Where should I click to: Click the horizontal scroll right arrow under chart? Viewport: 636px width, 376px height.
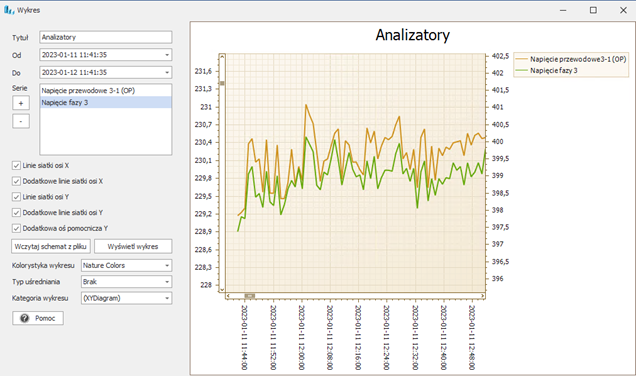(x=483, y=296)
